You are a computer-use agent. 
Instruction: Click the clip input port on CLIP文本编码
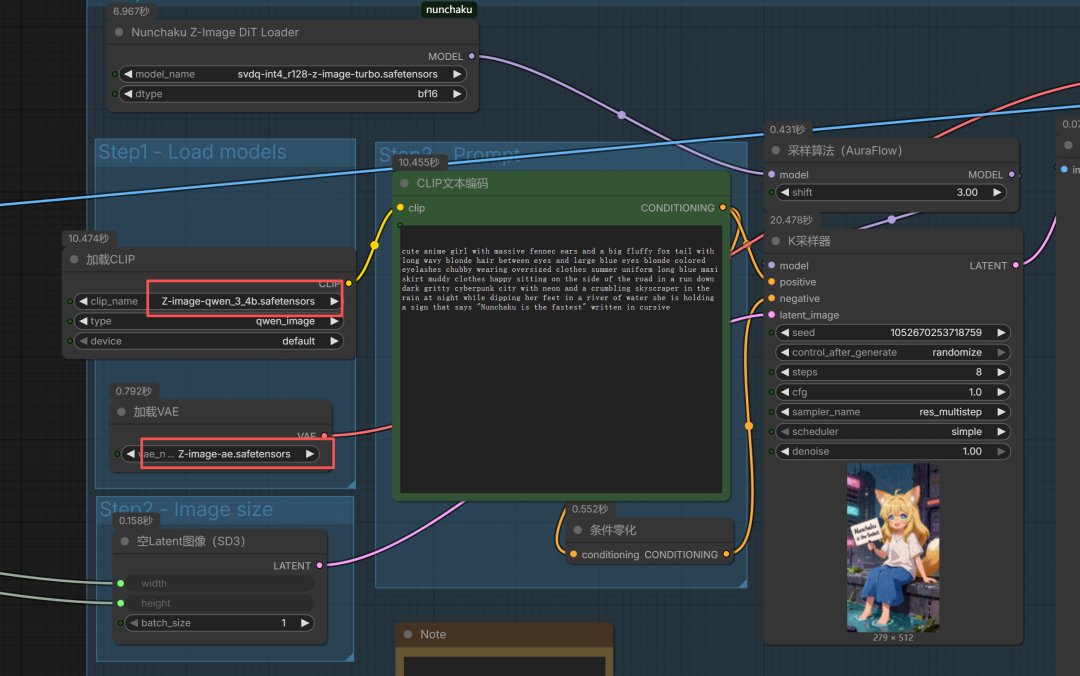(400, 208)
